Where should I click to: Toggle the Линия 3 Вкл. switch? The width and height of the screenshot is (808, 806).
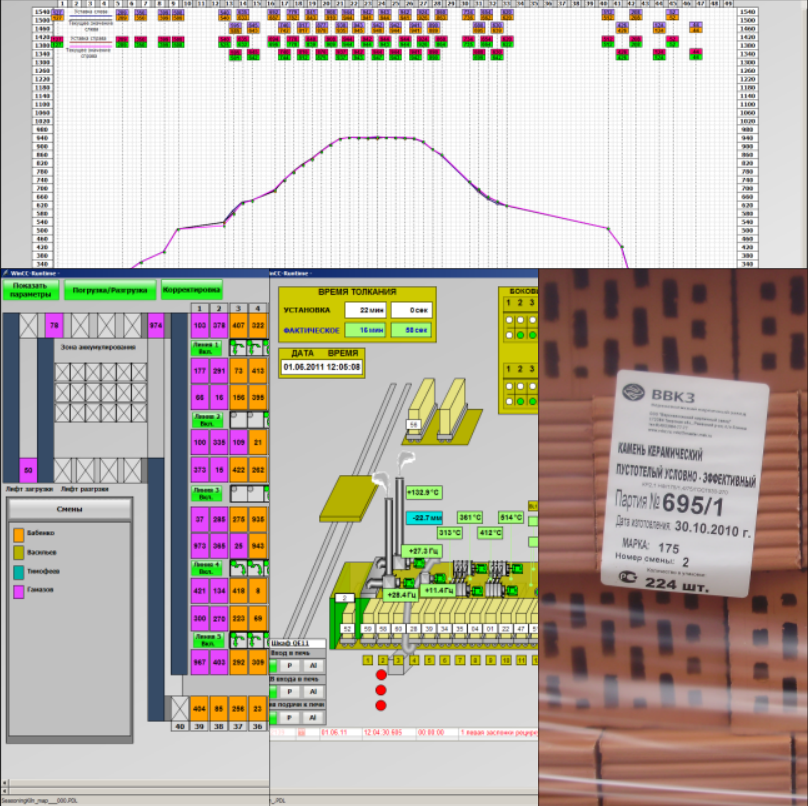[x=206, y=493]
